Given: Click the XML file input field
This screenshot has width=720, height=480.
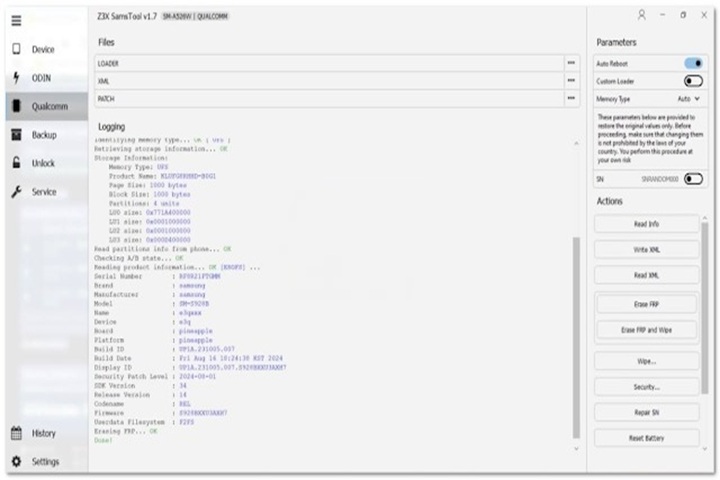Looking at the screenshot, I should (328, 81).
